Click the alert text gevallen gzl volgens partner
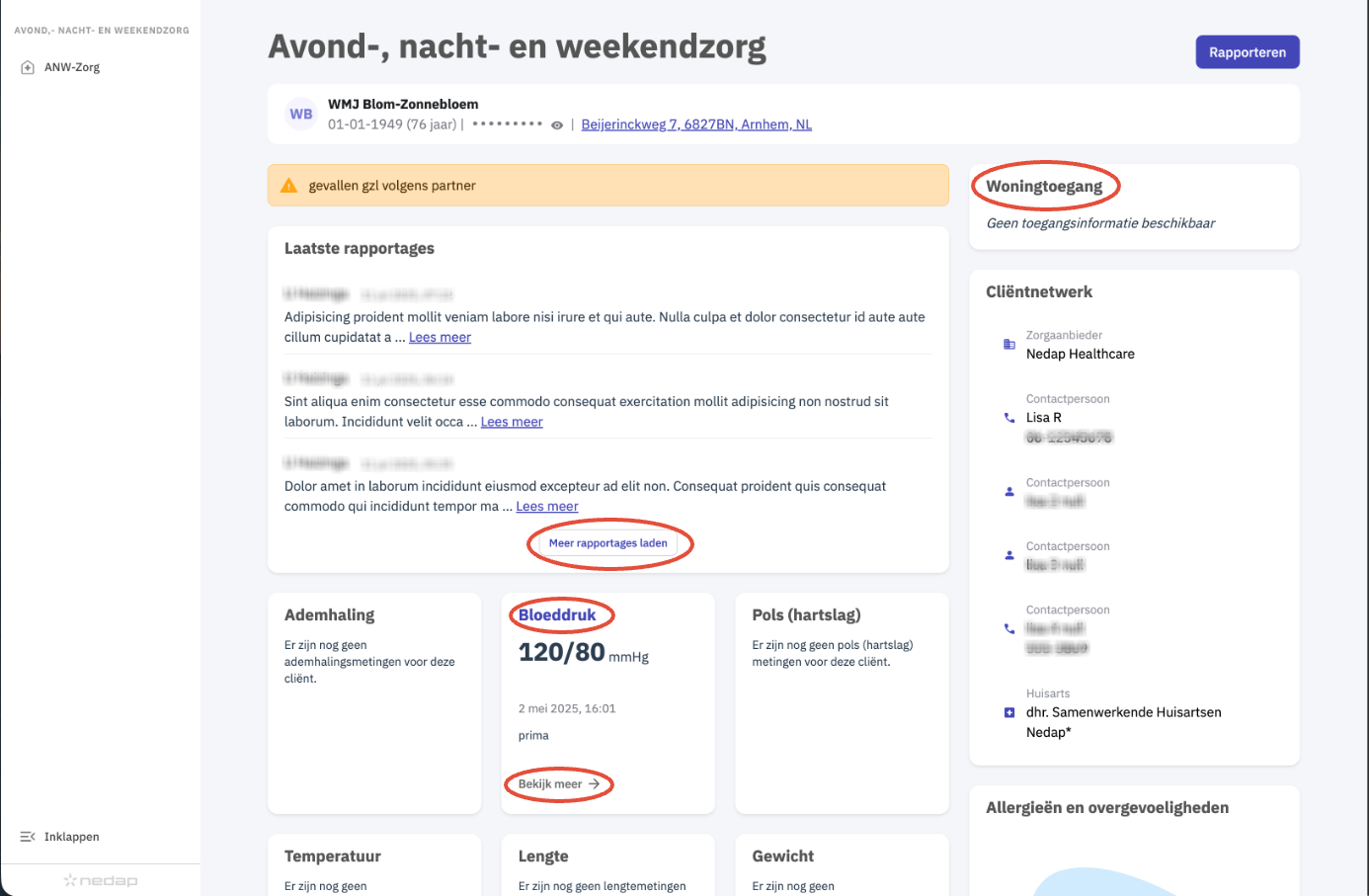Image resolution: width=1369 pixels, height=896 pixels. [x=392, y=186]
